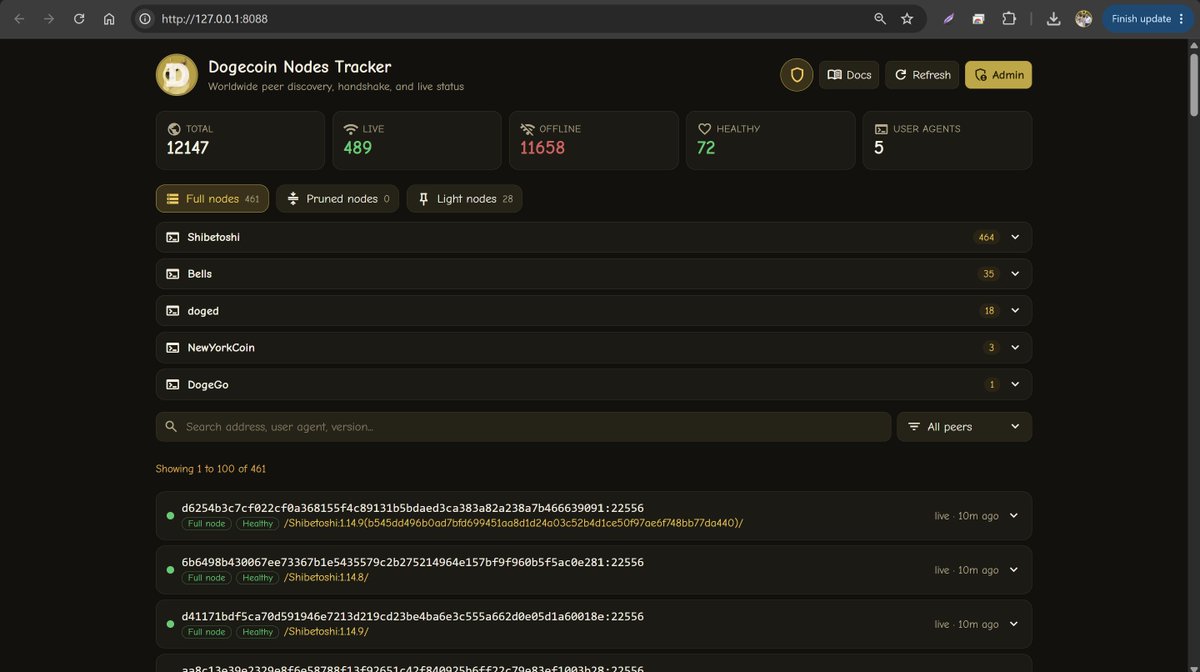Click the purple feather extension icon
This screenshot has height=672, width=1200.
point(949,19)
